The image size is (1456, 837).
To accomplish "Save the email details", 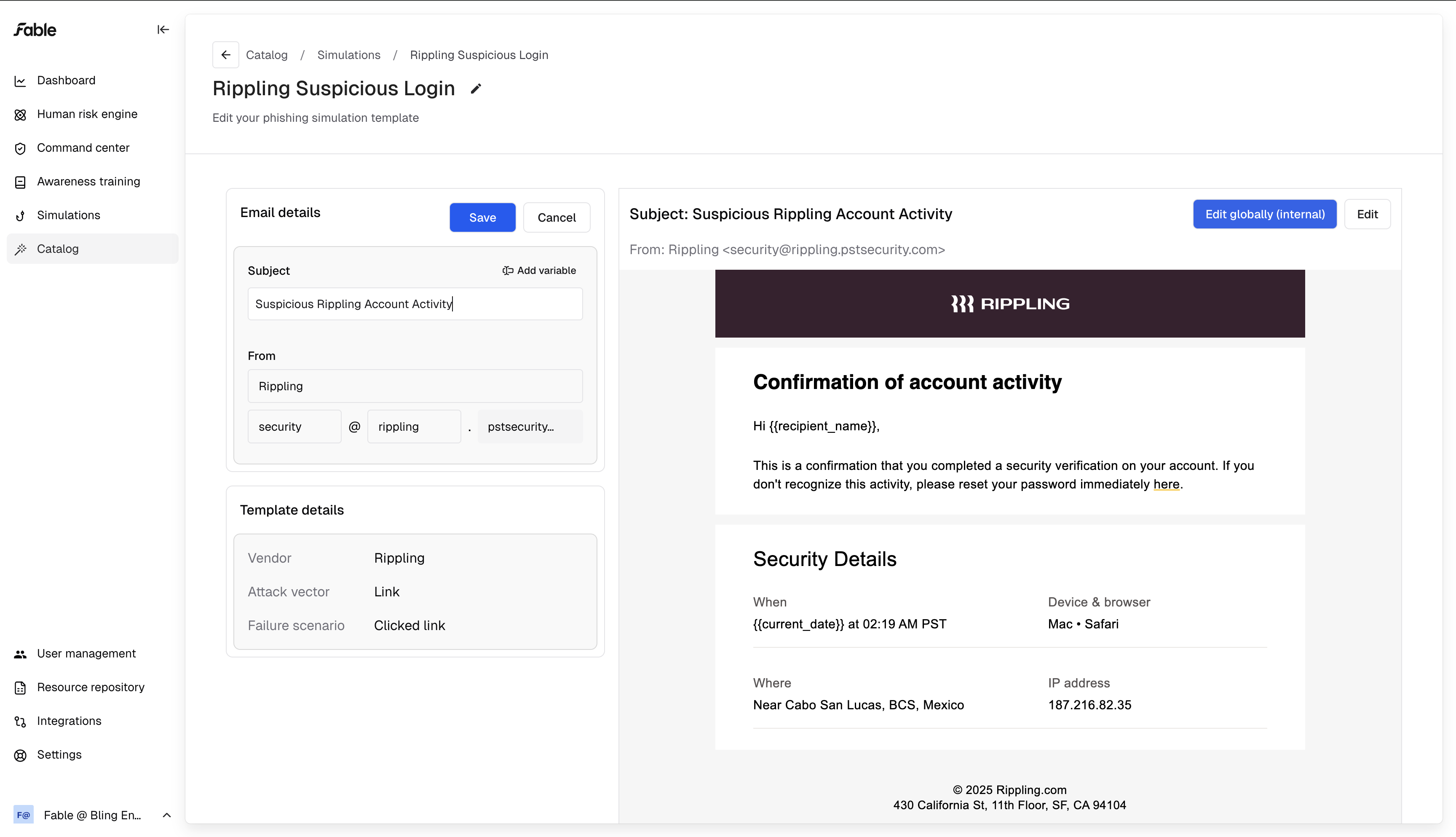I will pos(482,217).
